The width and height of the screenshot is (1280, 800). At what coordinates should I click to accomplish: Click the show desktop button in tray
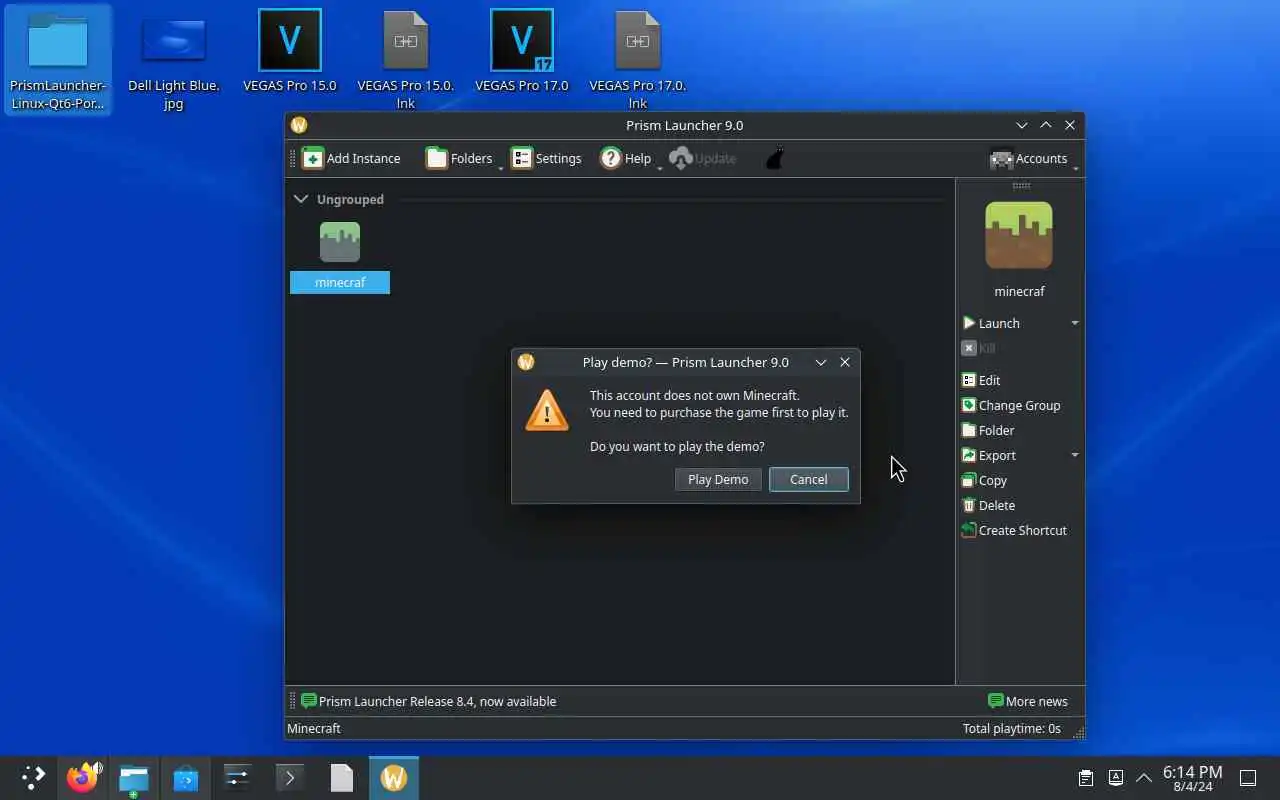tap(1248, 778)
